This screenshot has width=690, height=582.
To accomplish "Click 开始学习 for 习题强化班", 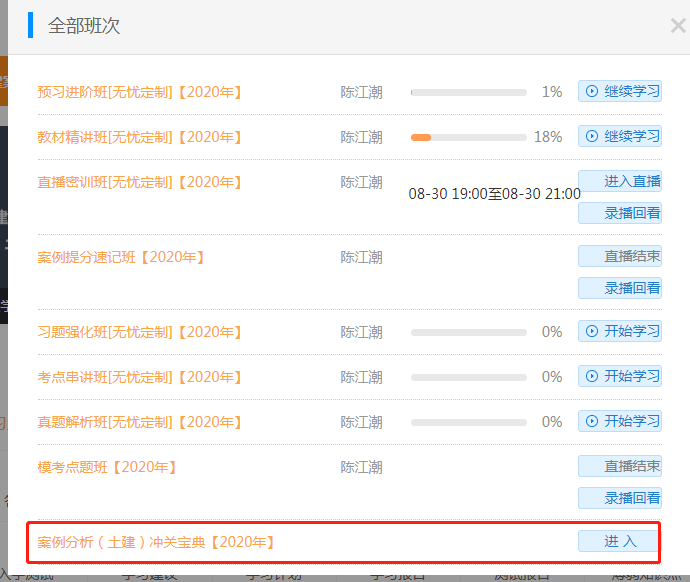I will click(620, 332).
